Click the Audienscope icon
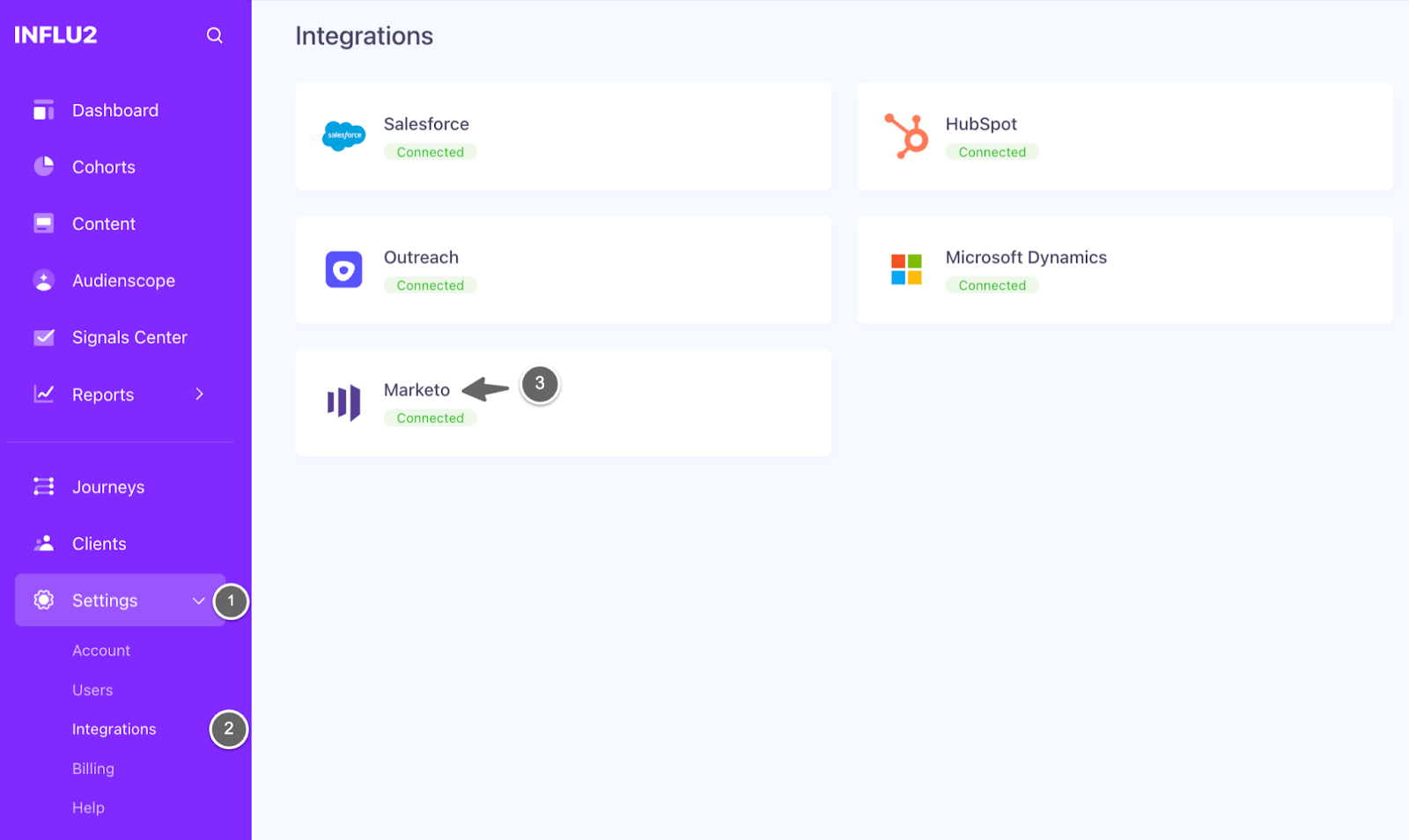Image resolution: width=1409 pixels, height=840 pixels. click(x=43, y=280)
